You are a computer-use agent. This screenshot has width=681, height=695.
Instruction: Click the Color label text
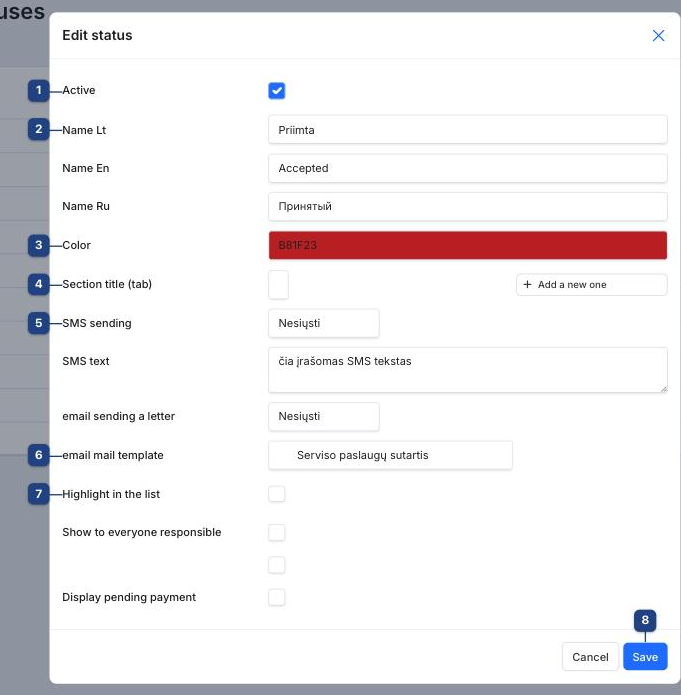click(76, 245)
